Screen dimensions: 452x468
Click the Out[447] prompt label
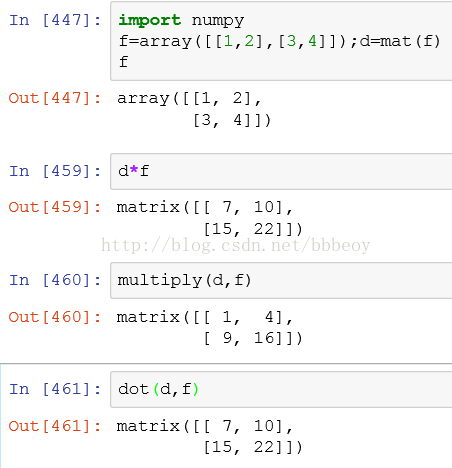pyautogui.click(x=55, y=98)
